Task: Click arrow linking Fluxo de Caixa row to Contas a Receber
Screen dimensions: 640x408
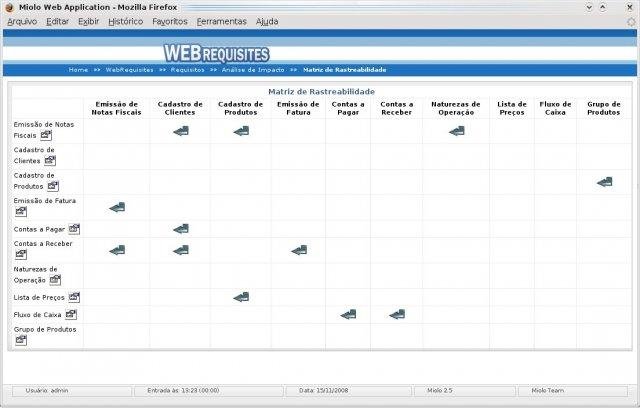Action: (397, 314)
